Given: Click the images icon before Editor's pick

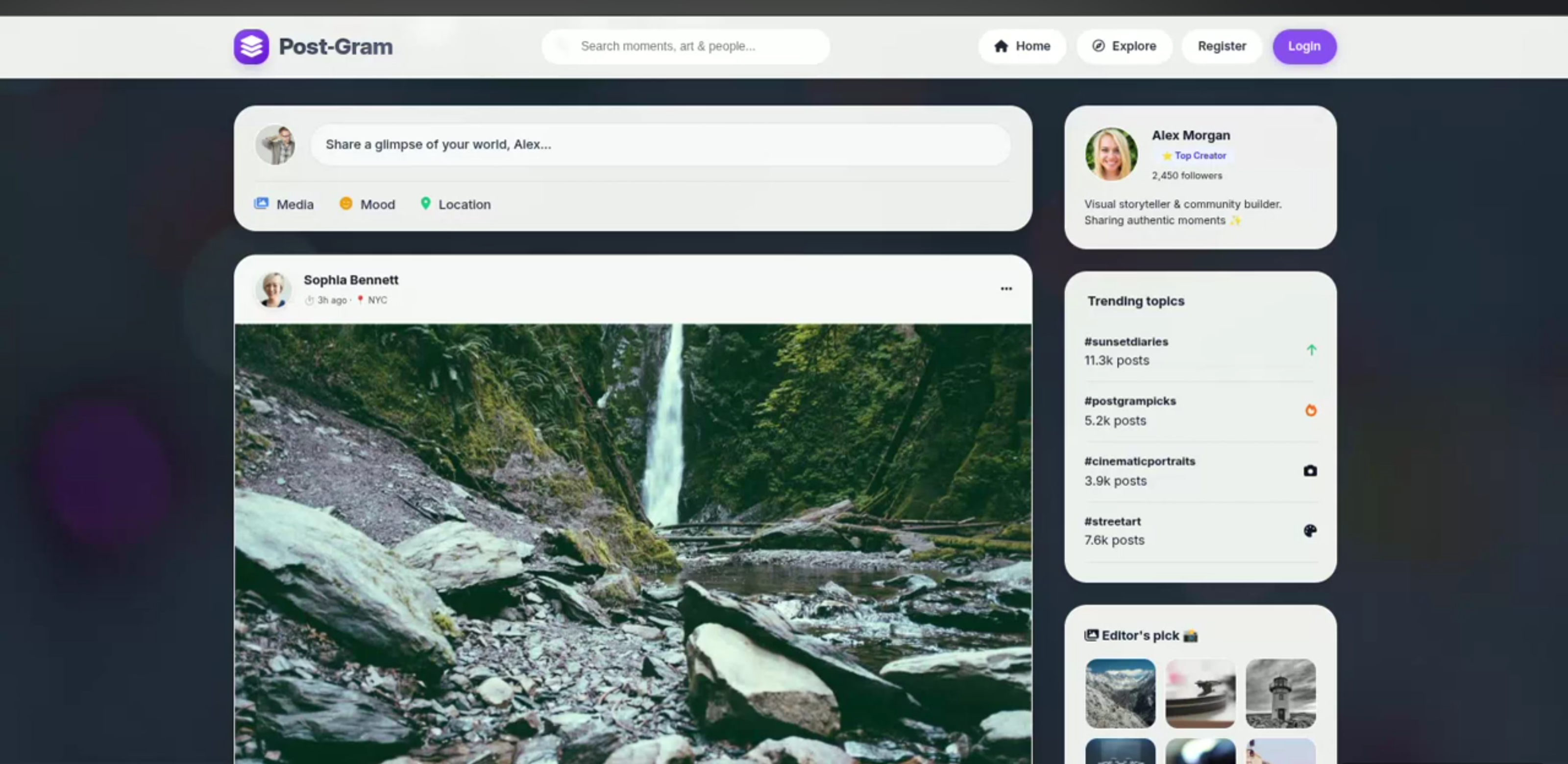Looking at the screenshot, I should 1091,635.
